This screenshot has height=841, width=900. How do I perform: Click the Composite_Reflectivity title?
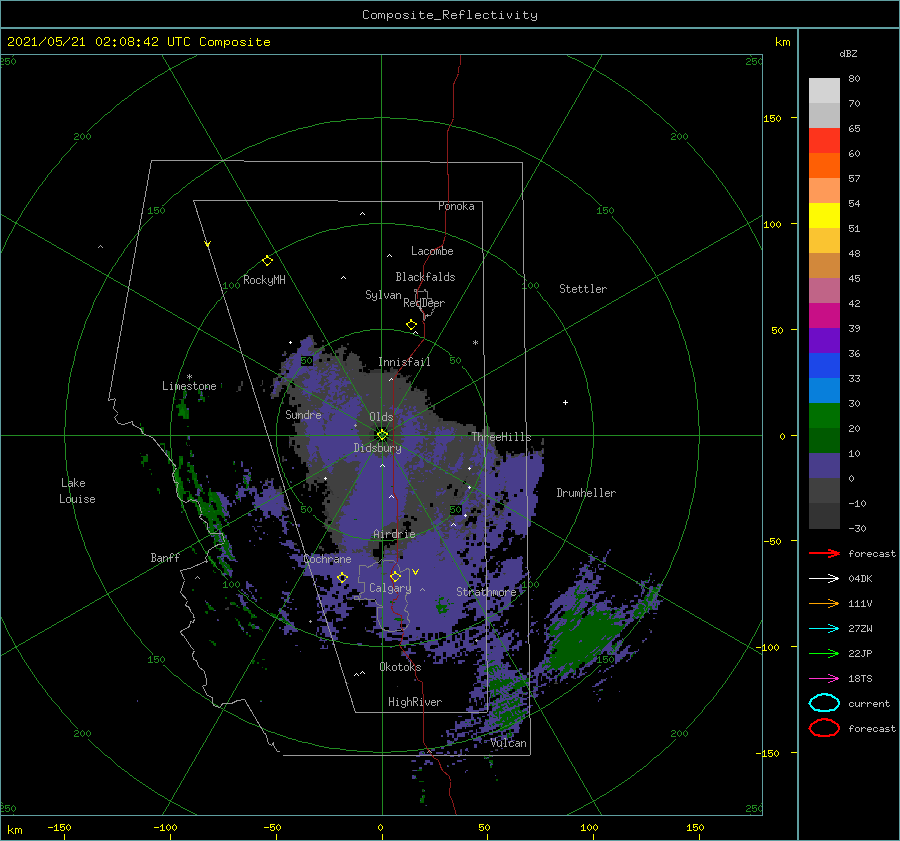coord(450,15)
